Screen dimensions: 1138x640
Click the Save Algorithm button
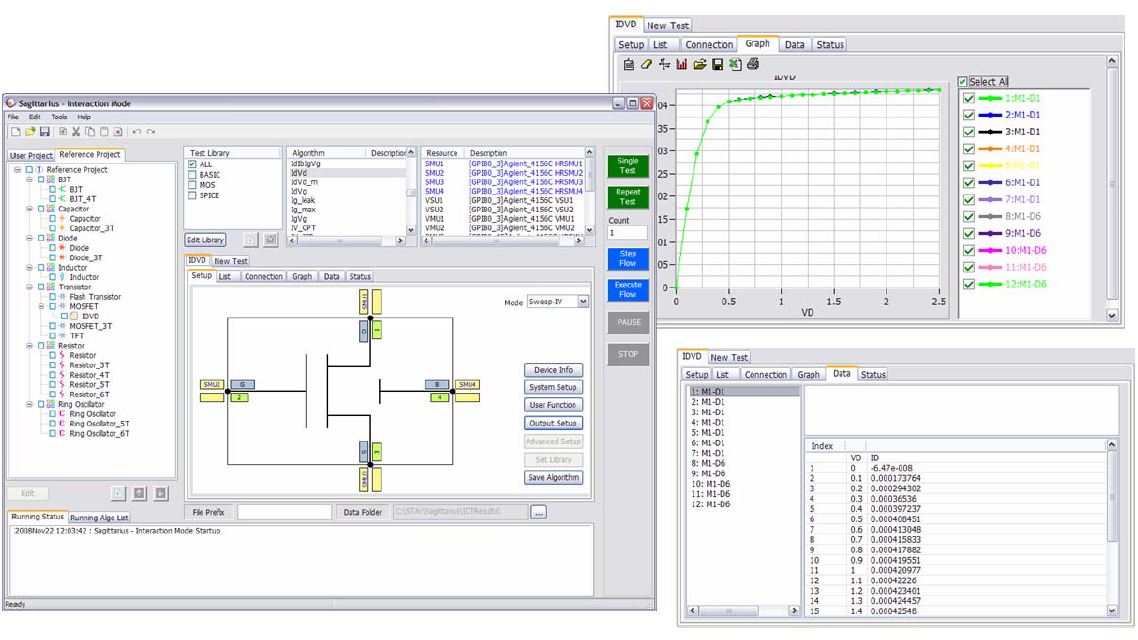(x=553, y=477)
